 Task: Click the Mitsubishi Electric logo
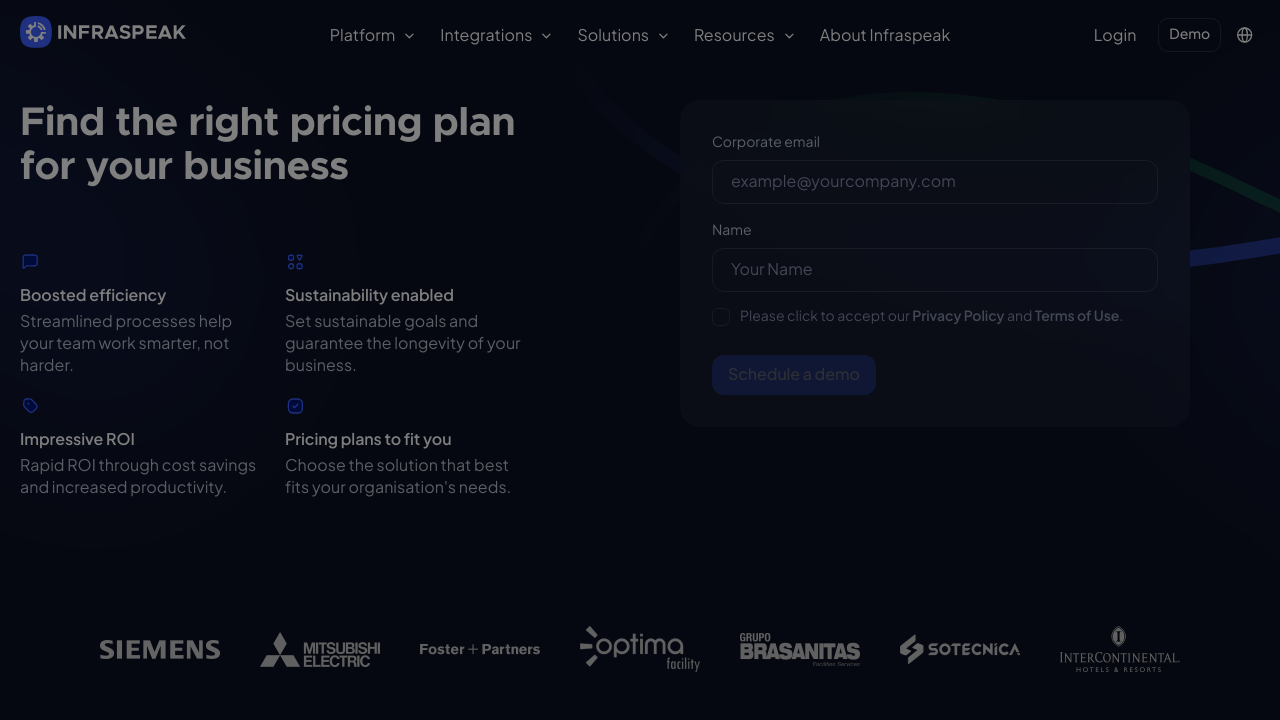(320, 650)
